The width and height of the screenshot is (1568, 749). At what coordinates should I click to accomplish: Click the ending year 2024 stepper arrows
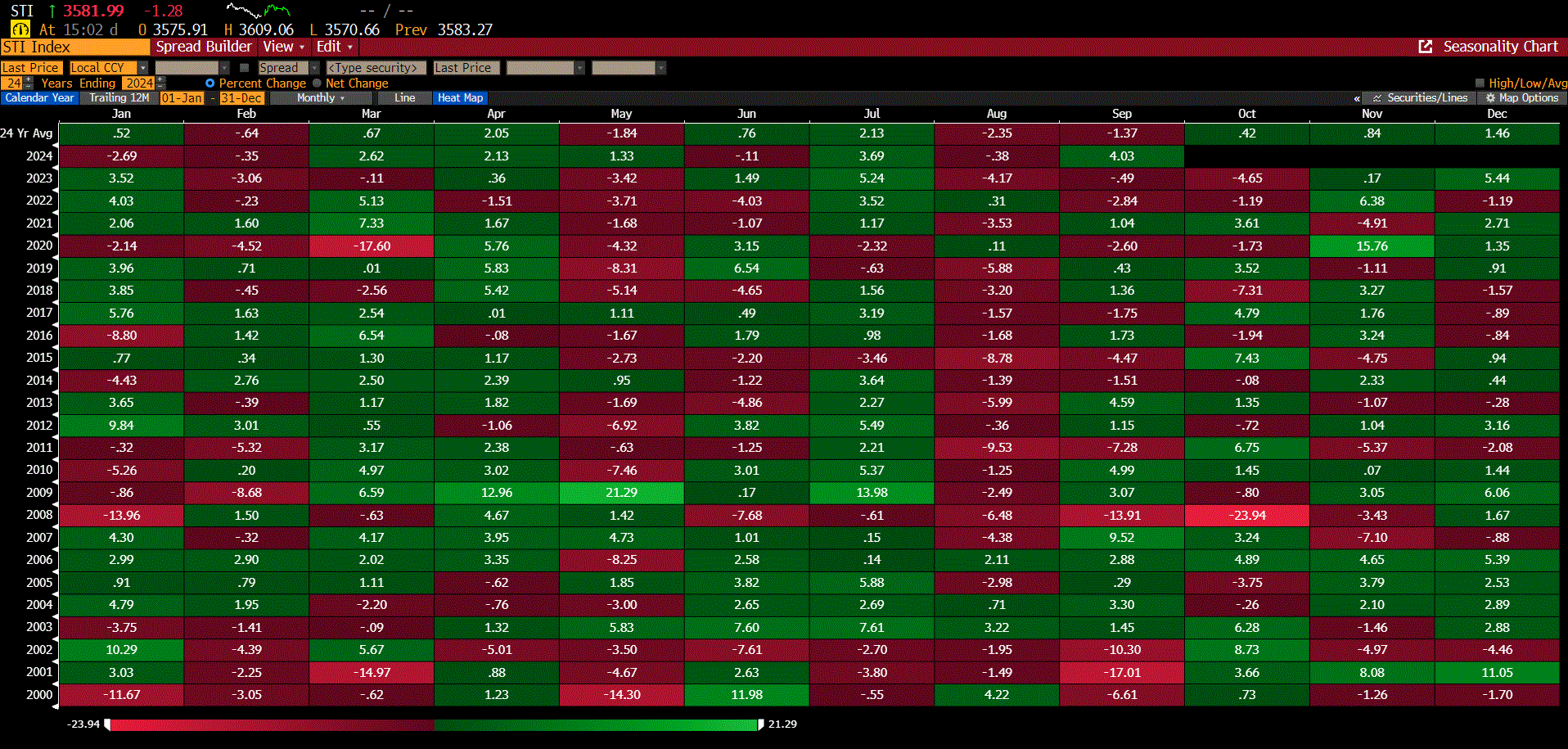[x=160, y=83]
